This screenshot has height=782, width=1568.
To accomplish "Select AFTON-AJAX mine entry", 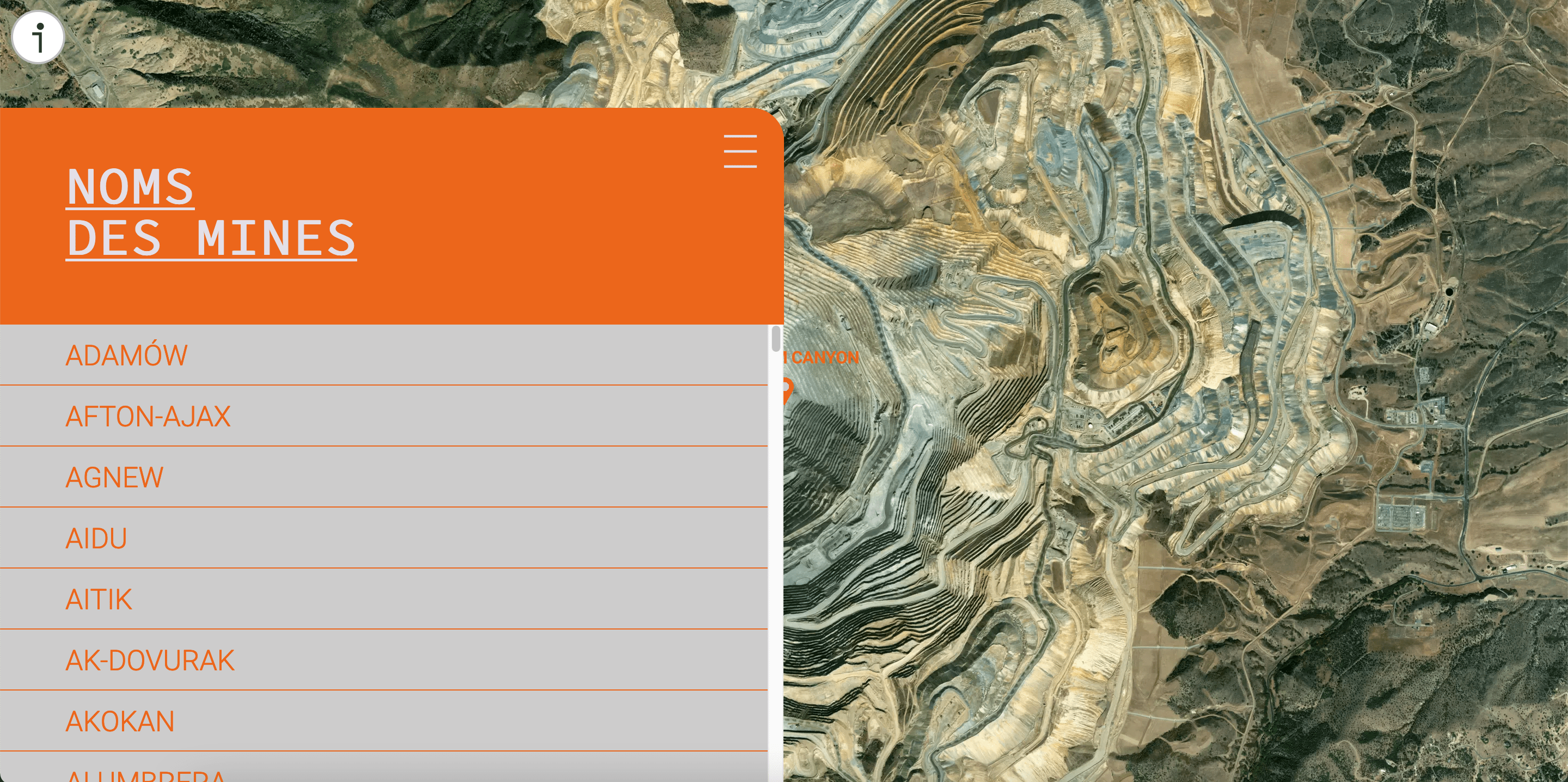I will coord(148,417).
